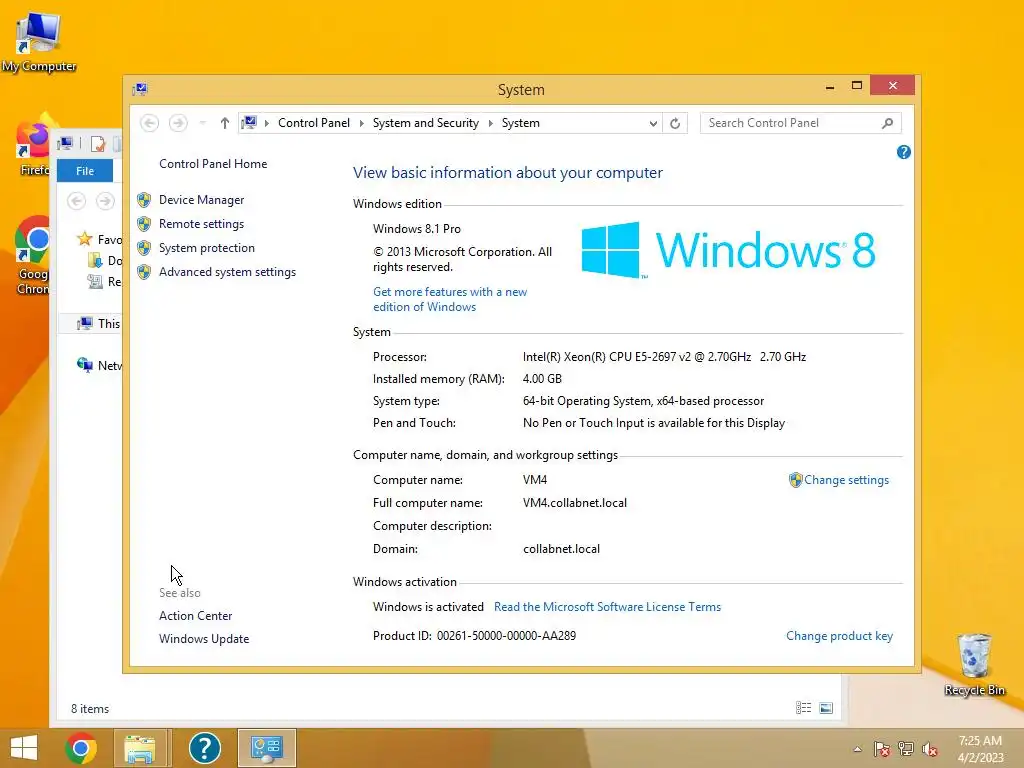Click Properties icon in Explorer quick access toolbar
This screenshot has width=1024, height=768.
[98, 144]
